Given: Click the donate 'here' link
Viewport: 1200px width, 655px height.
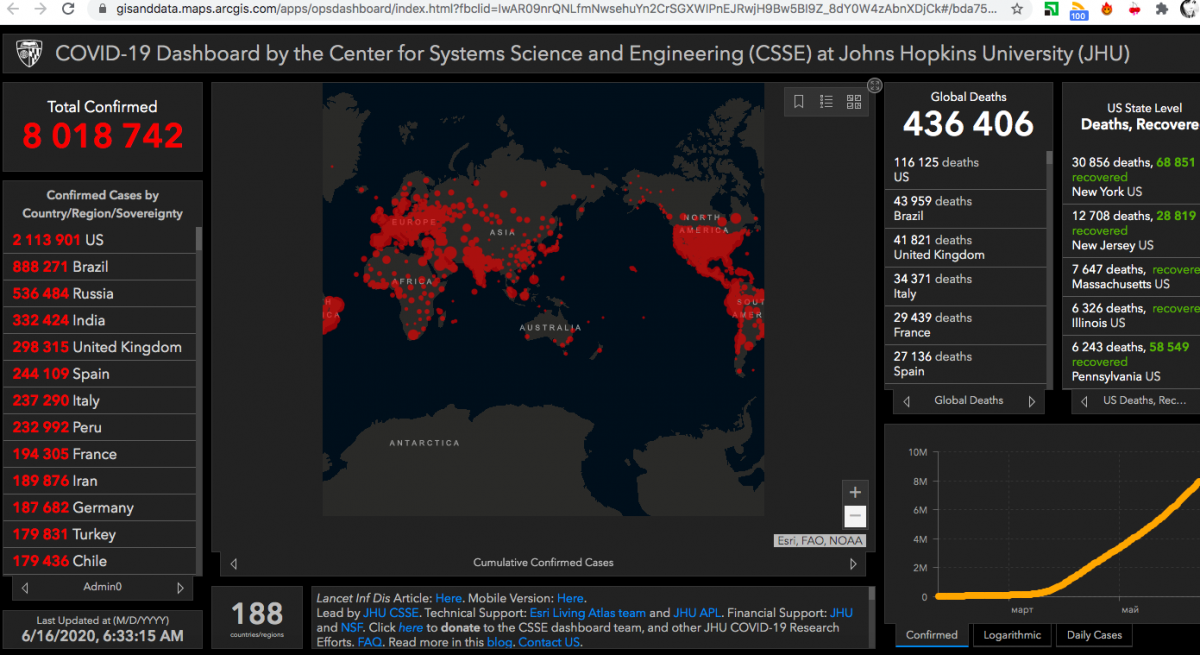Looking at the screenshot, I should [x=411, y=628].
